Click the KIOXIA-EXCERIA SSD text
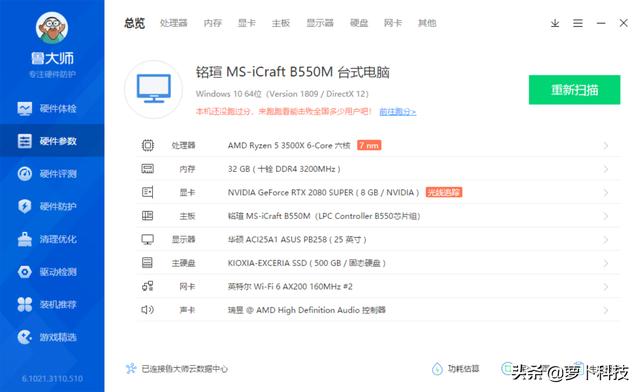The width and height of the screenshot is (640, 392). point(307,263)
